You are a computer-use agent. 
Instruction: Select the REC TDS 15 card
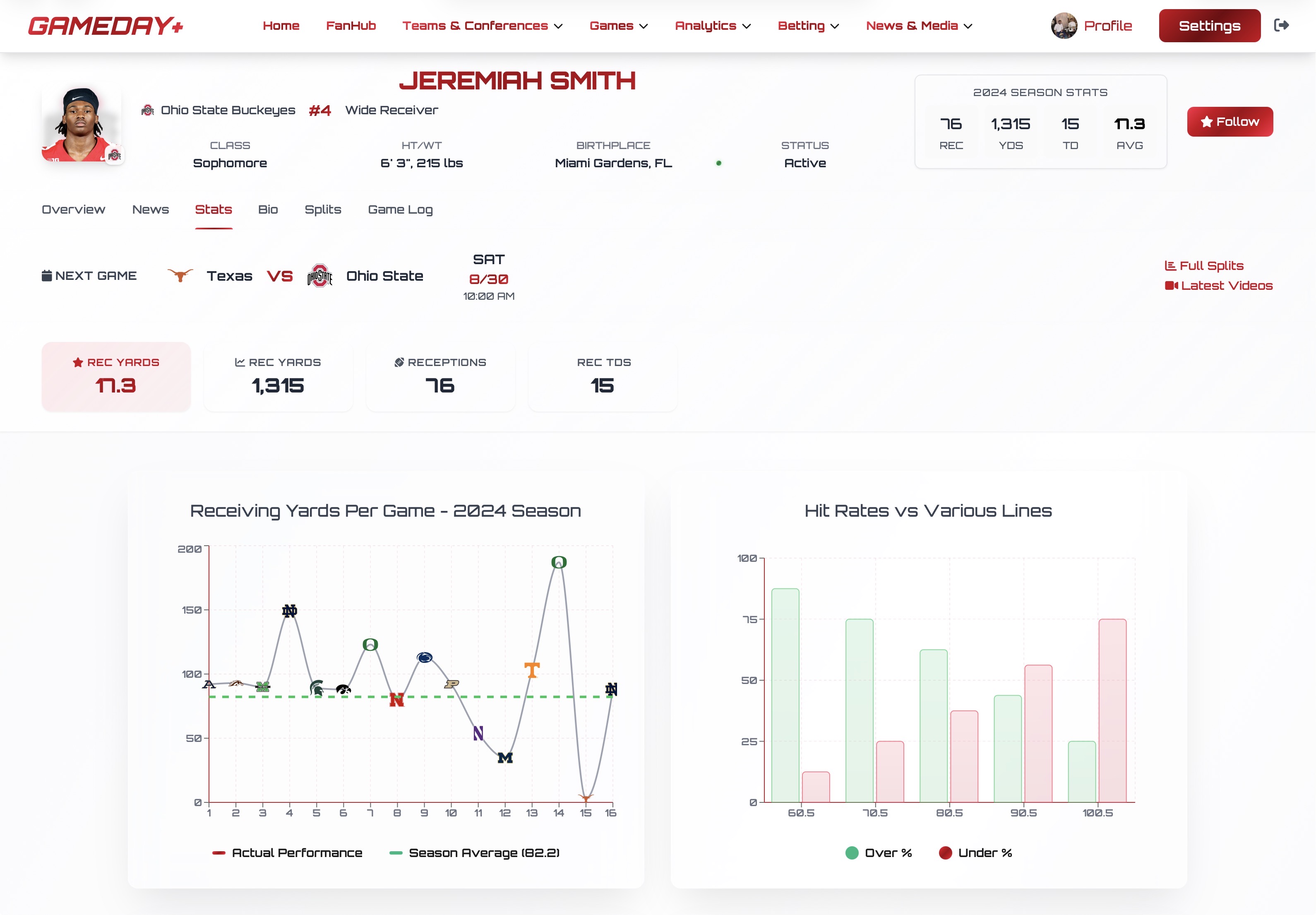(603, 377)
